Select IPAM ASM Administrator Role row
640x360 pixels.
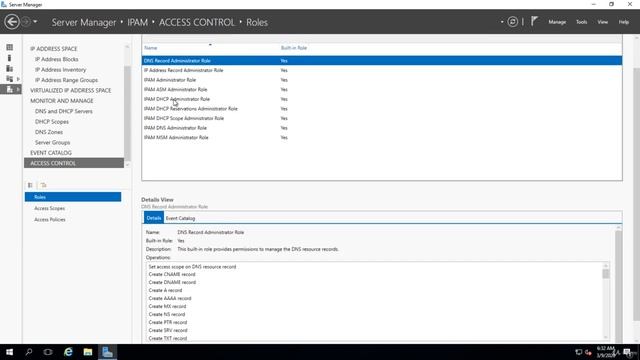(x=382, y=89)
